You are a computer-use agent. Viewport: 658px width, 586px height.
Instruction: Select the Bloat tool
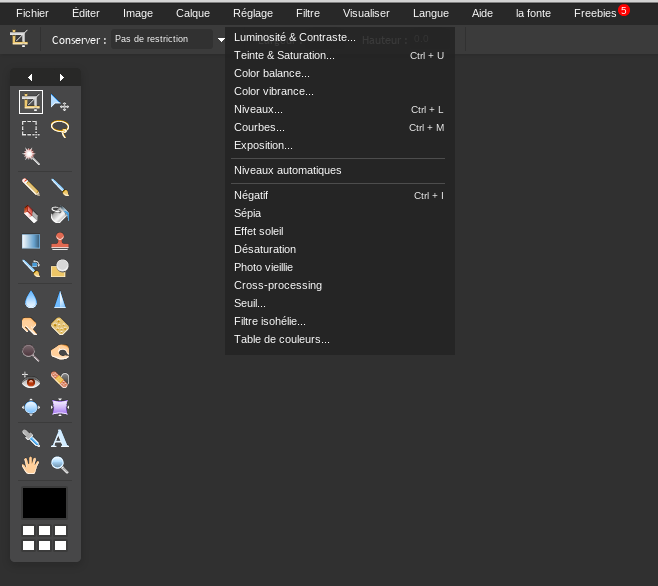[x=31, y=407]
